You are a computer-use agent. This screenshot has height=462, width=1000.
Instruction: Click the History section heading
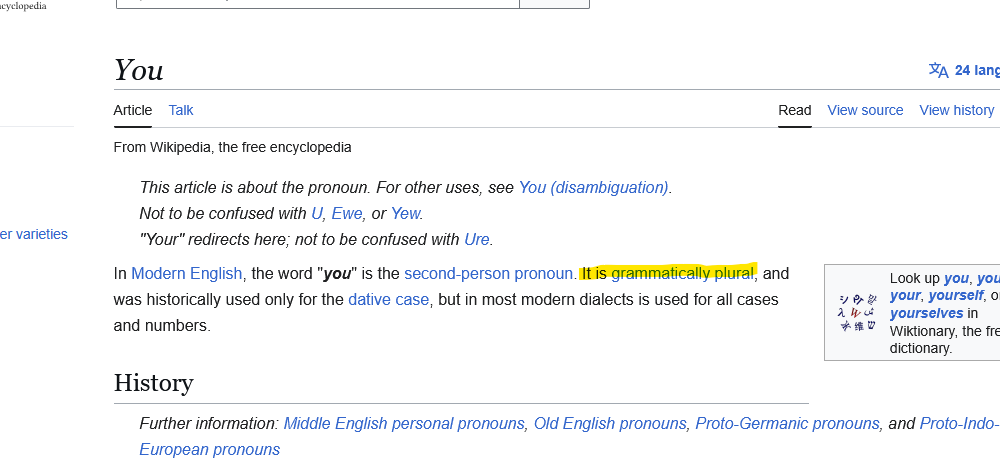coord(154,383)
